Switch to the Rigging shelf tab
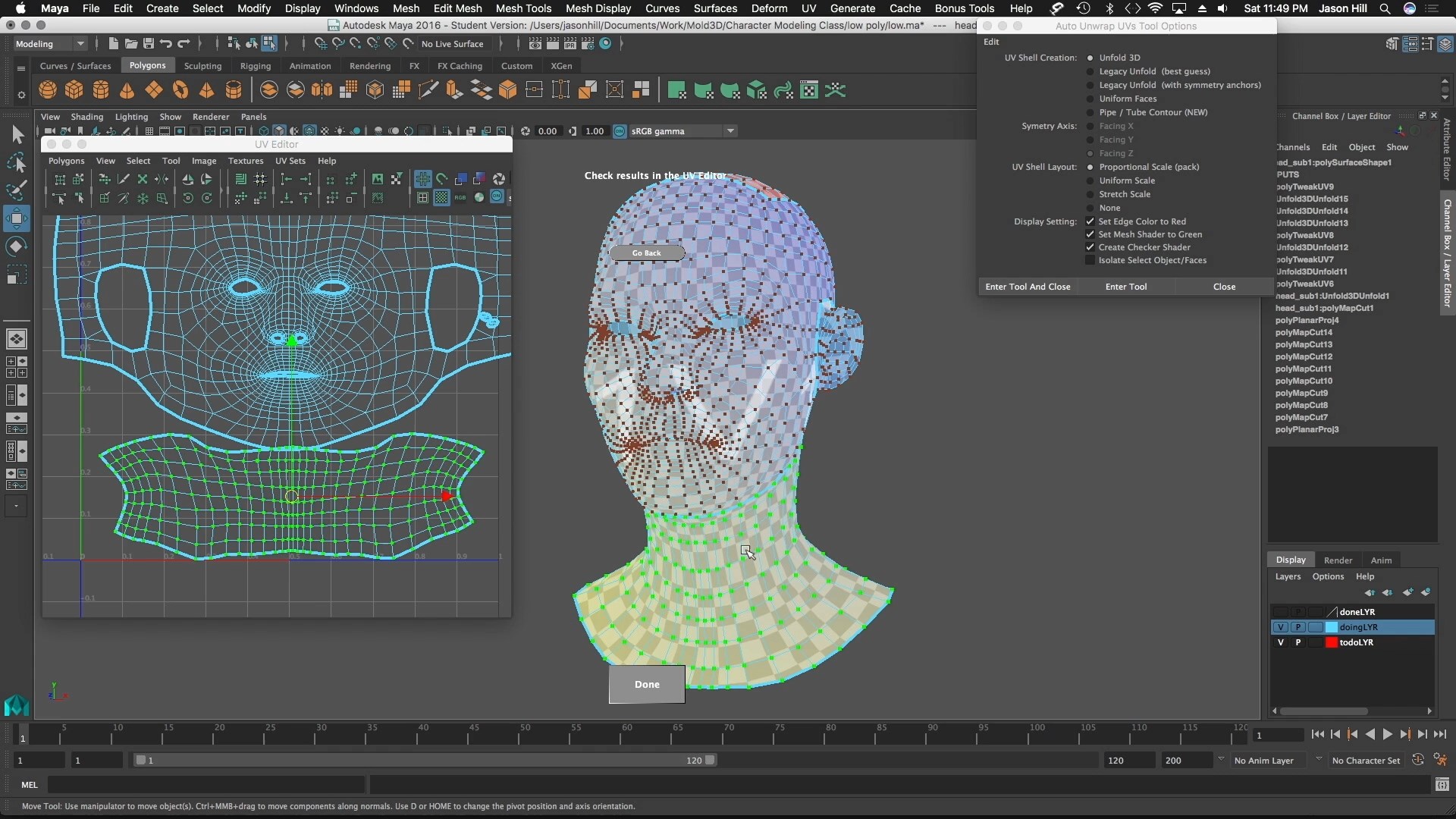The image size is (1456, 819). pos(256,66)
